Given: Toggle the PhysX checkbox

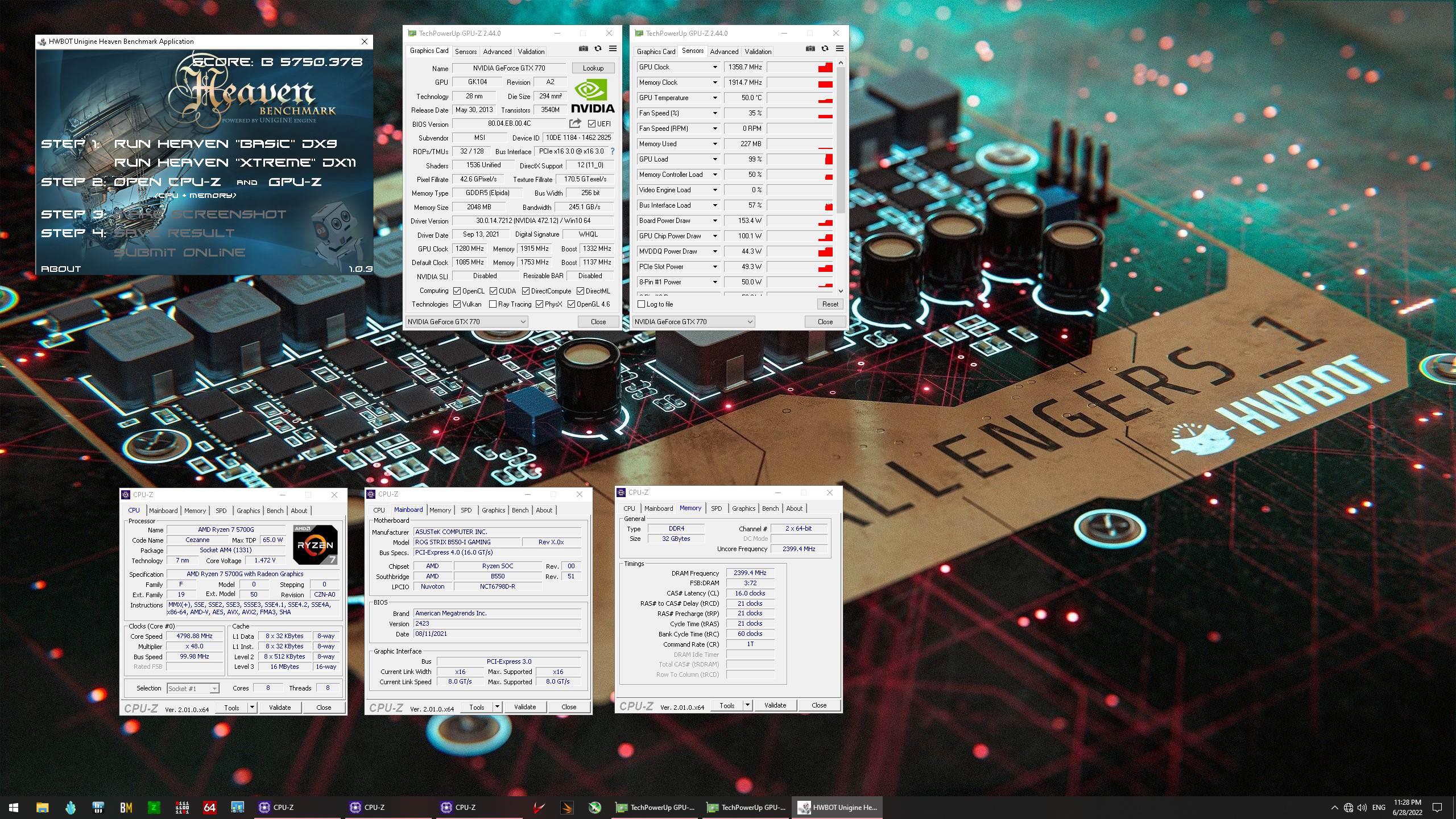Looking at the screenshot, I should coord(539,304).
